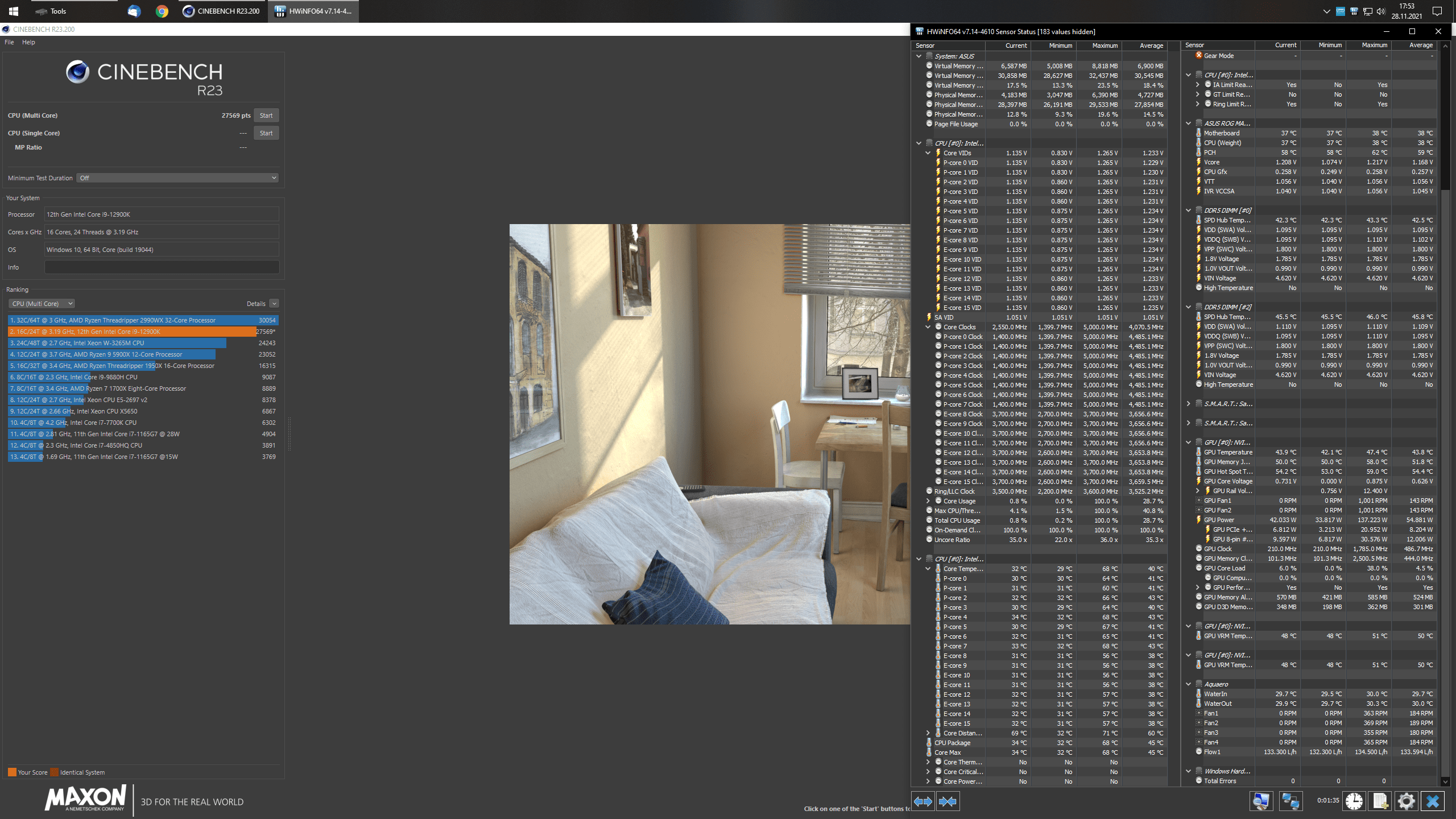Open HWiNFO summary monitor magnifier icon

pos(1261,801)
